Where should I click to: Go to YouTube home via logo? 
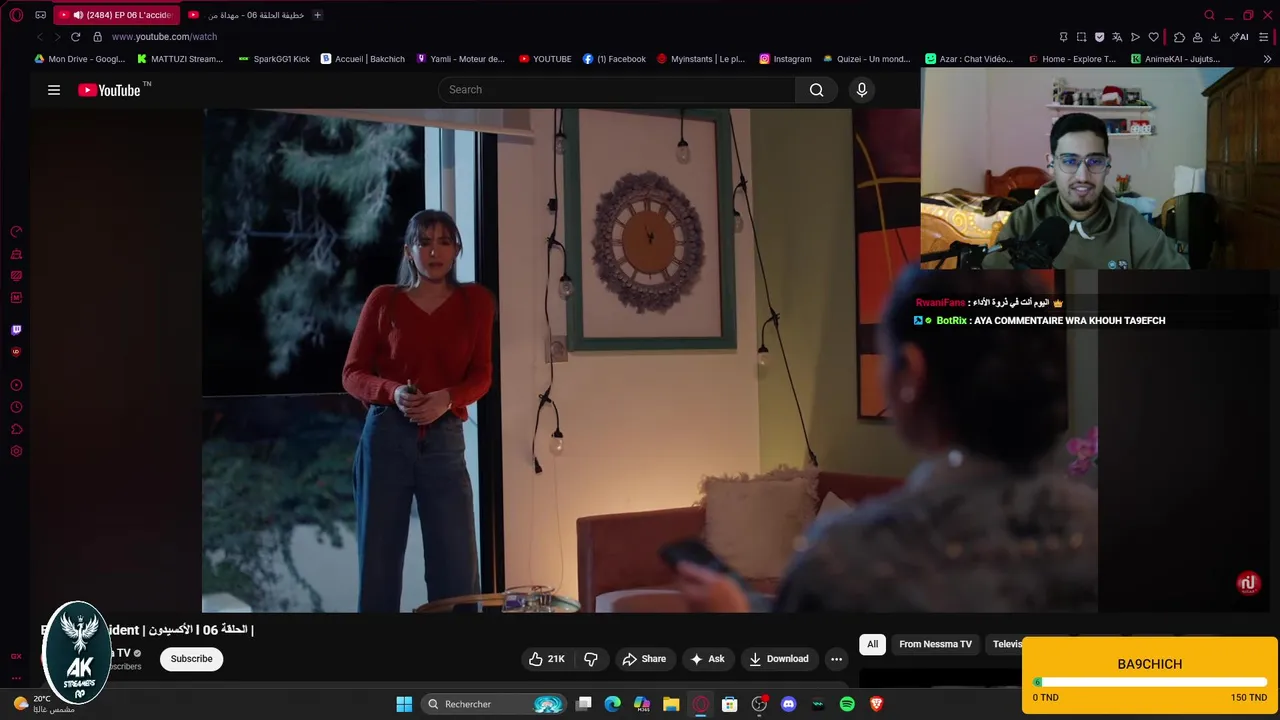pos(110,90)
